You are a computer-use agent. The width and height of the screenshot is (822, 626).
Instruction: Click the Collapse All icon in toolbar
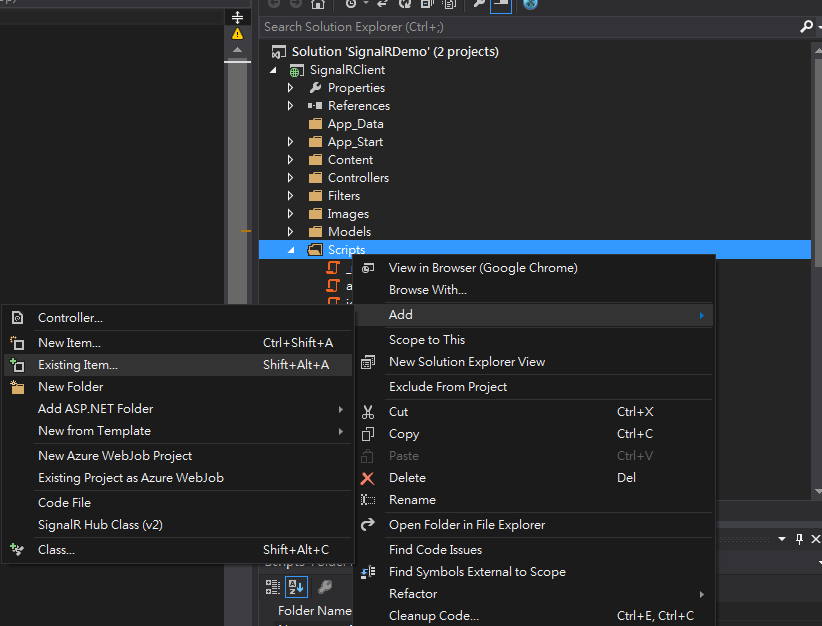point(427,4)
